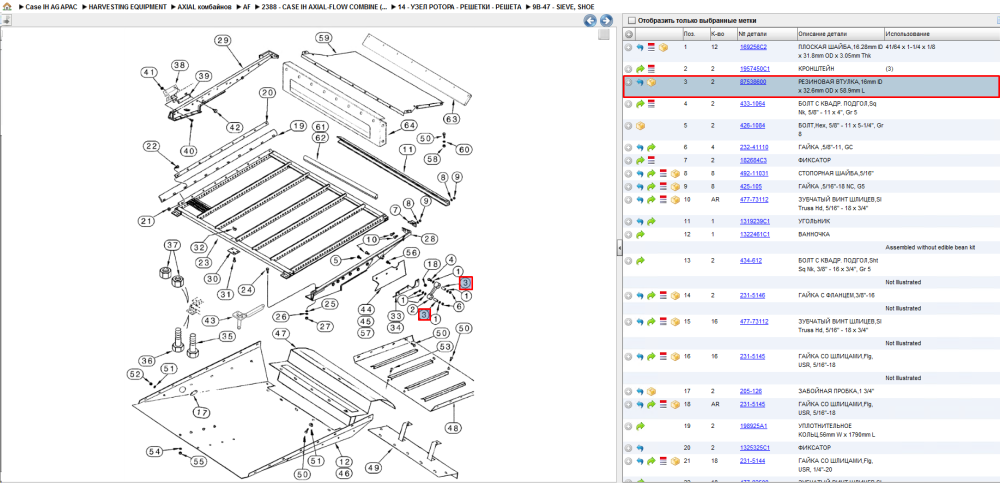Select callout 29 in the diagram
Screen dimensions: 1000x483
pos(221,41)
